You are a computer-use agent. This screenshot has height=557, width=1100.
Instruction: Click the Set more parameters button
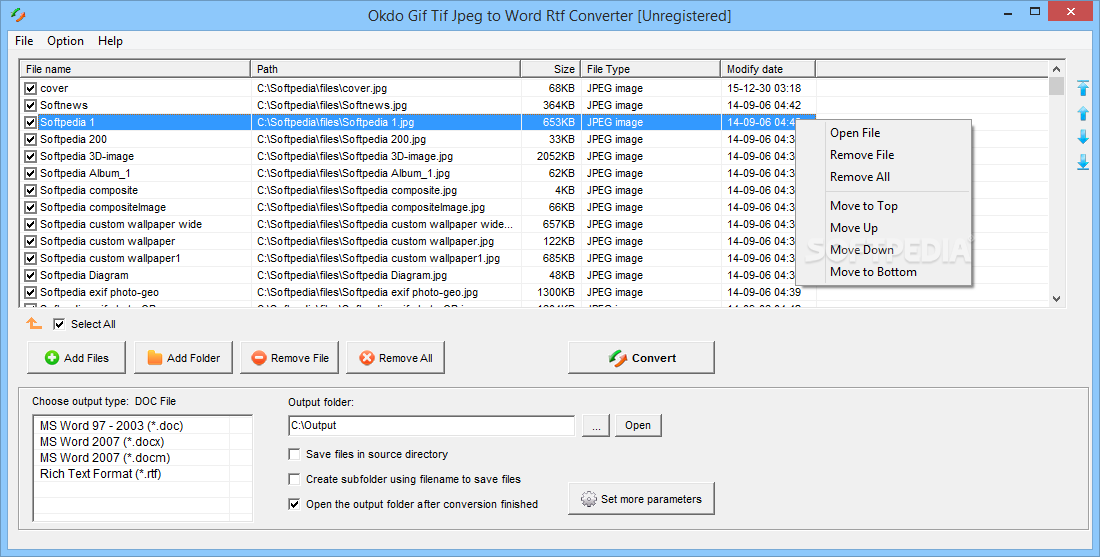coord(641,499)
